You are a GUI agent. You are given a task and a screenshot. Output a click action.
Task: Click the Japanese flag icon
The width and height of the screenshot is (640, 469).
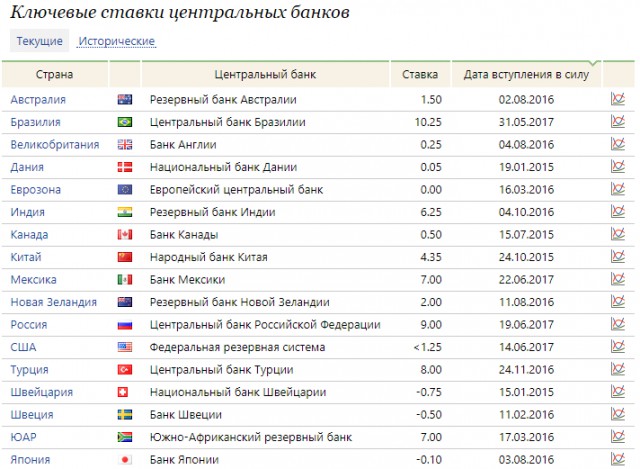tap(125, 460)
